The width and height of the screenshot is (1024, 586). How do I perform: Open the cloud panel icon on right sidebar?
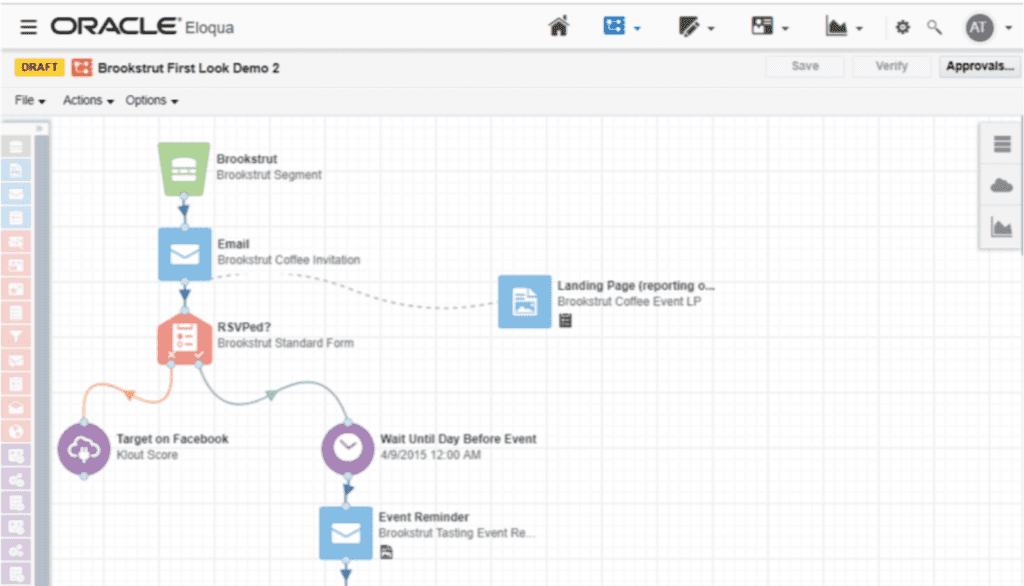[x=1001, y=186]
